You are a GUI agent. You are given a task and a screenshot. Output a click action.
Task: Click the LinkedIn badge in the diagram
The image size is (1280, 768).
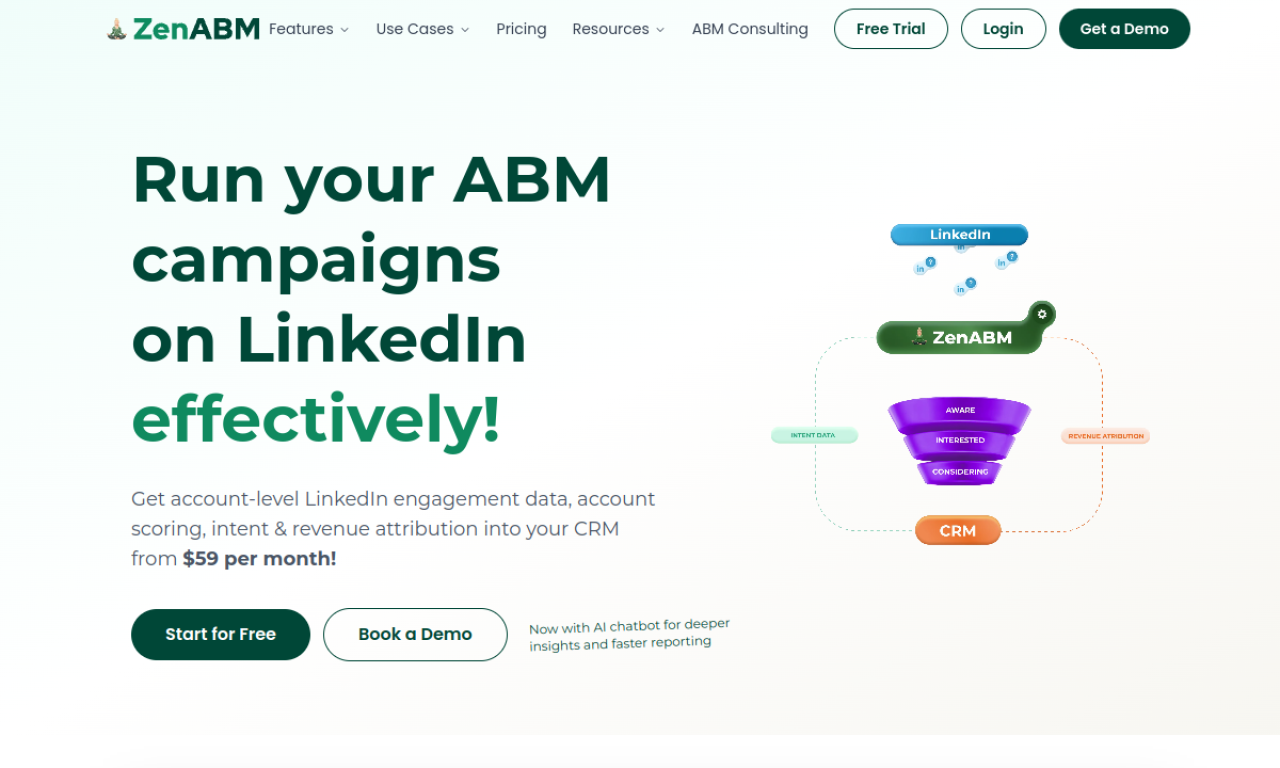pyautogui.click(x=958, y=234)
